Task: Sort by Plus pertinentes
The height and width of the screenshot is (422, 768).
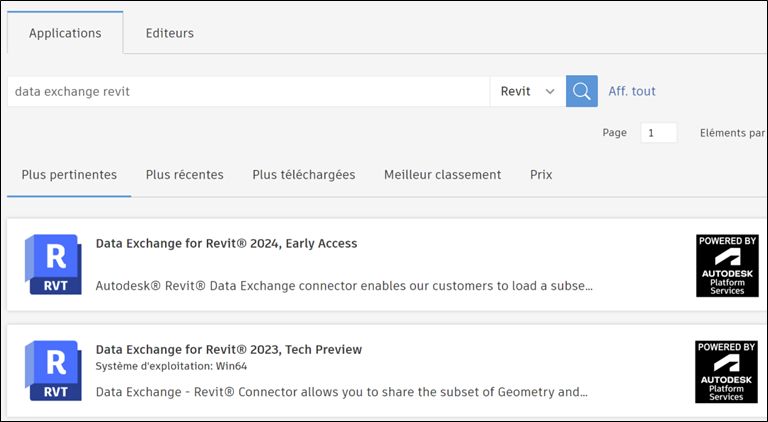Action: (69, 175)
